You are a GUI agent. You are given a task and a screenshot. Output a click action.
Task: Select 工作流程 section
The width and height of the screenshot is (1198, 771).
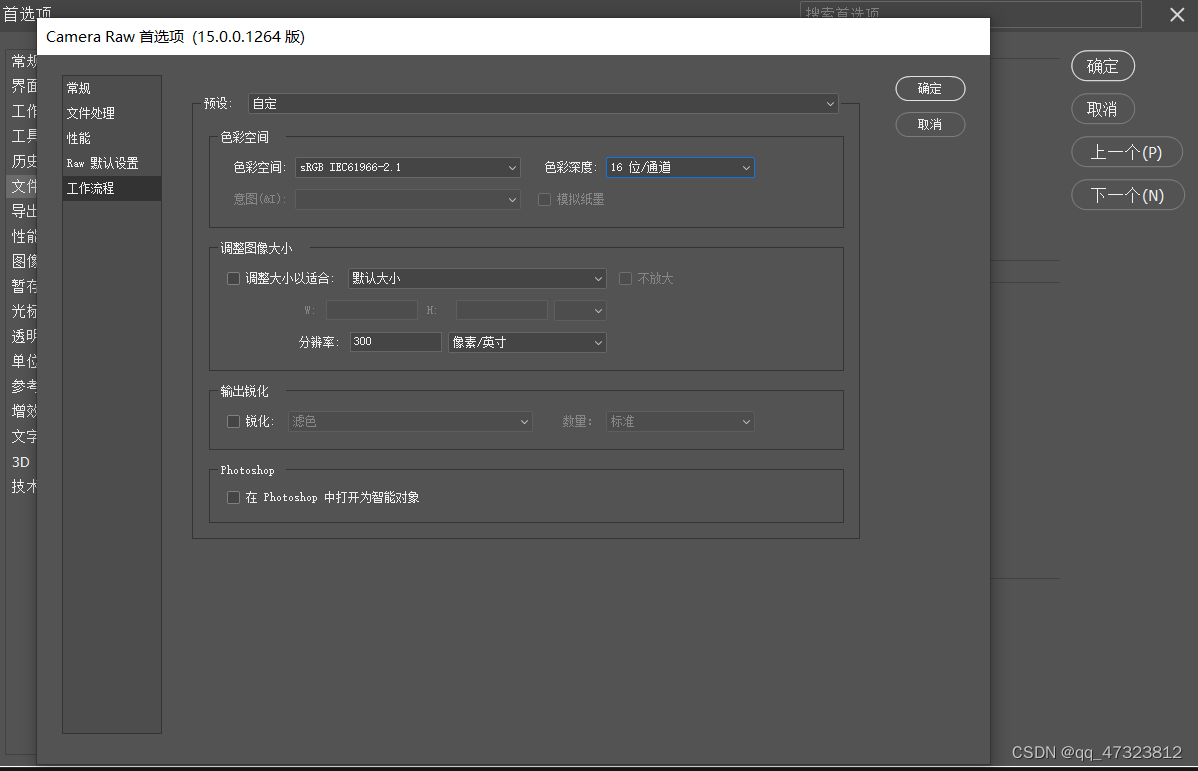click(x=112, y=188)
